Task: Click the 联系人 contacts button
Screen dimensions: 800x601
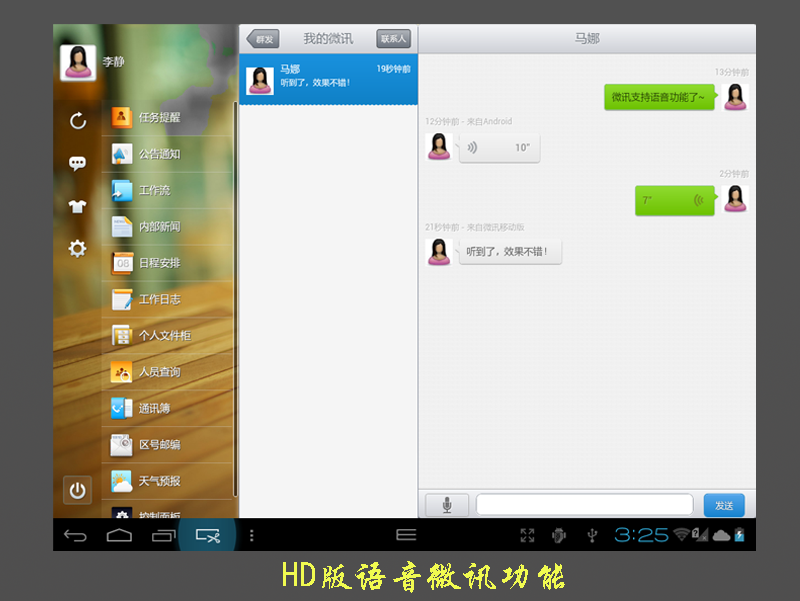Action: click(393, 39)
